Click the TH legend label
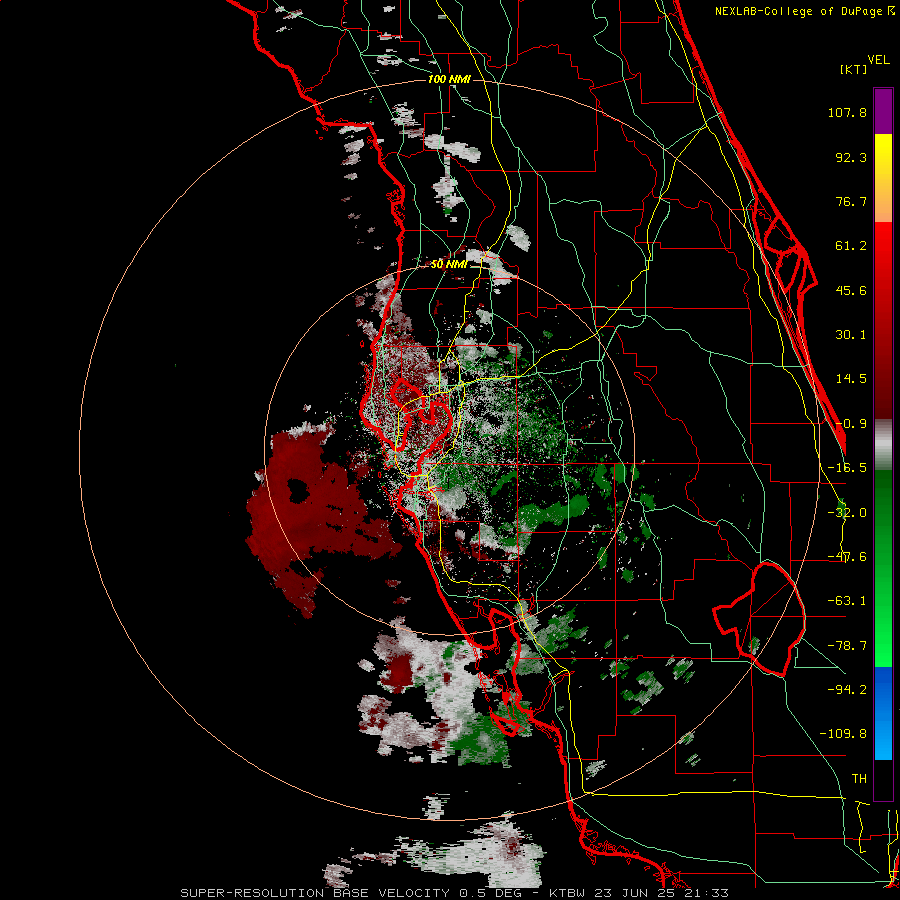The width and height of the screenshot is (900, 900). coord(859,779)
